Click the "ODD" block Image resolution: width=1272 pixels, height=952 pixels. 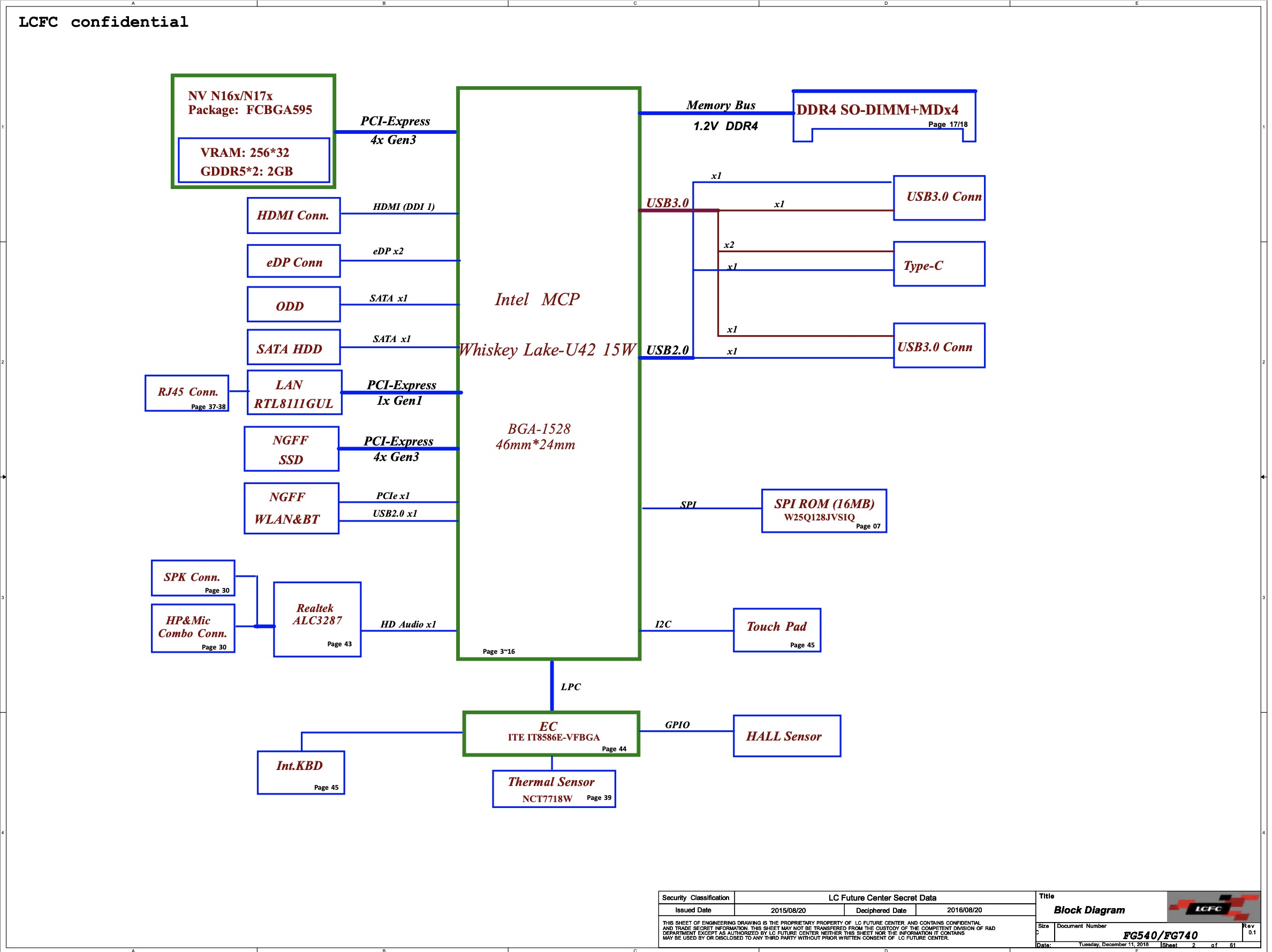tap(293, 304)
